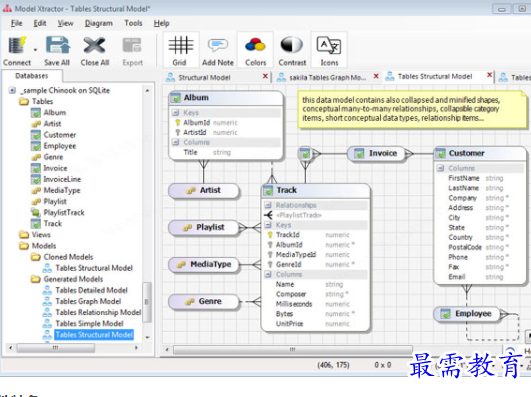Close the Tables Structural Model tab
Screen dimensions: 531x397
click(x=489, y=75)
